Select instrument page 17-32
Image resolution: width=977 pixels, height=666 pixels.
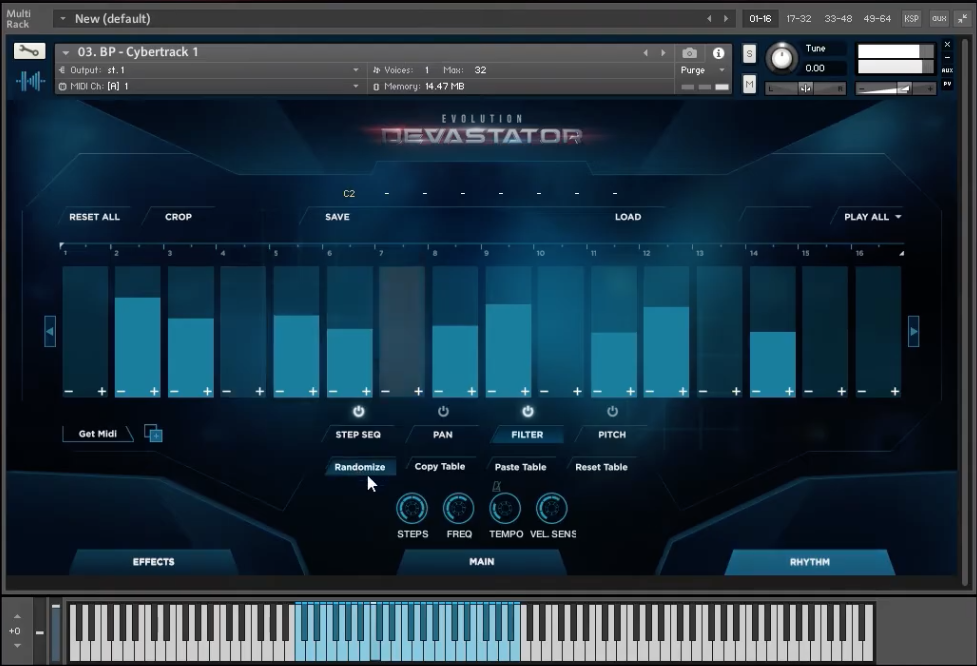798,19
